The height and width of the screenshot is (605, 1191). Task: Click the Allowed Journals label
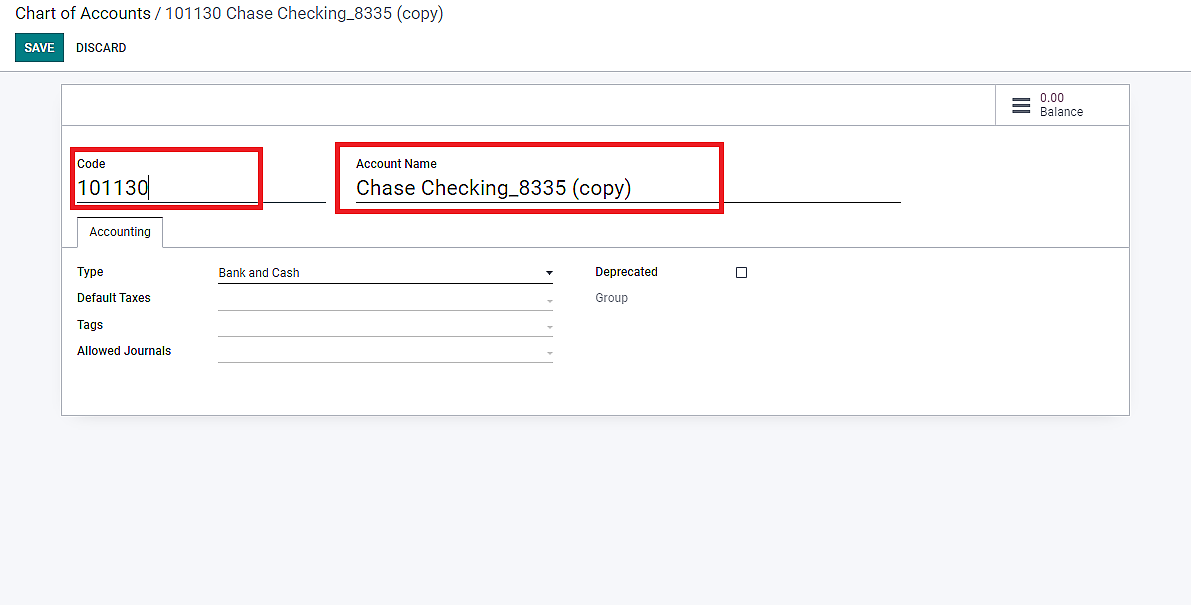pos(124,351)
